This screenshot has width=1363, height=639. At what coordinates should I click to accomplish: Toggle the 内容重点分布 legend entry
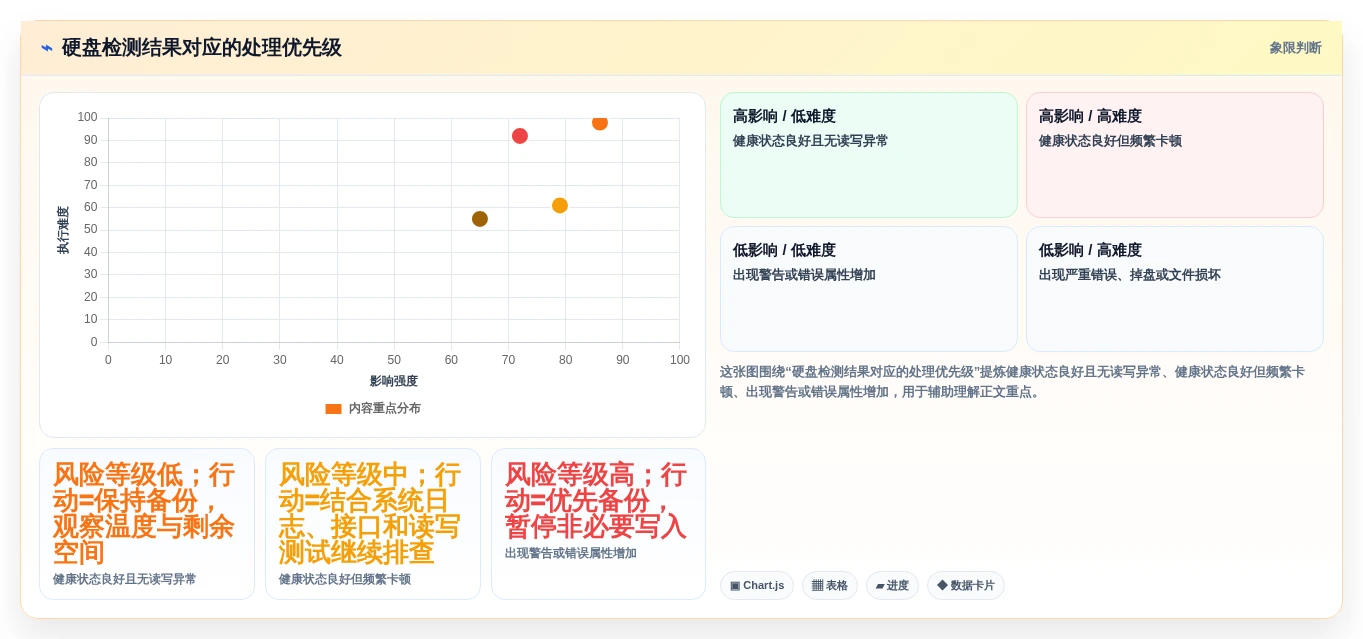click(x=373, y=408)
